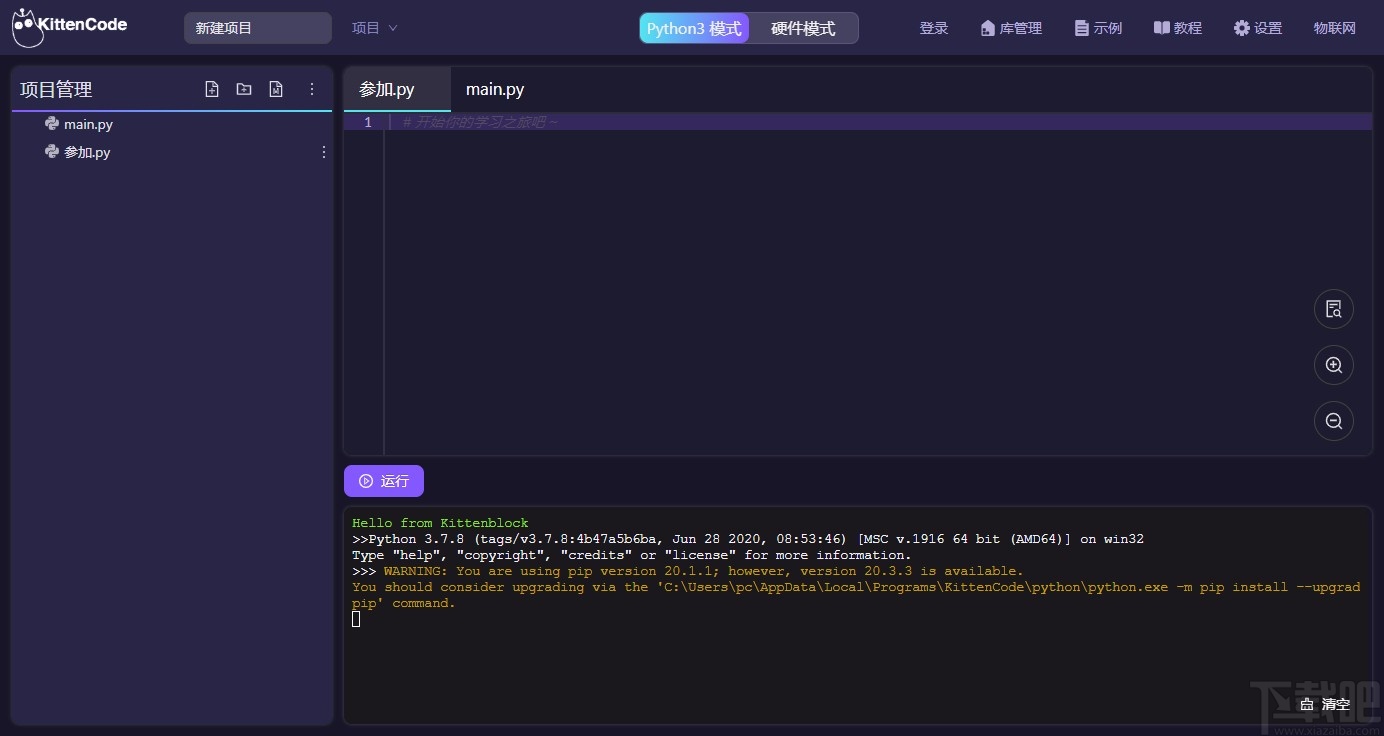Open the 物联网 IoT menu
1384x736 pixels.
pyautogui.click(x=1335, y=28)
